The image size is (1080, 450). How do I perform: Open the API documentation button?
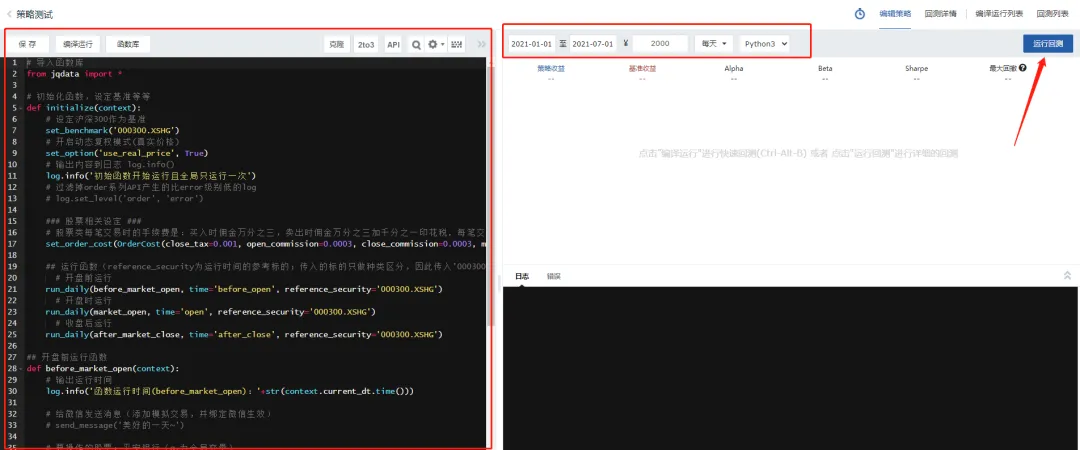click(393, 44)
